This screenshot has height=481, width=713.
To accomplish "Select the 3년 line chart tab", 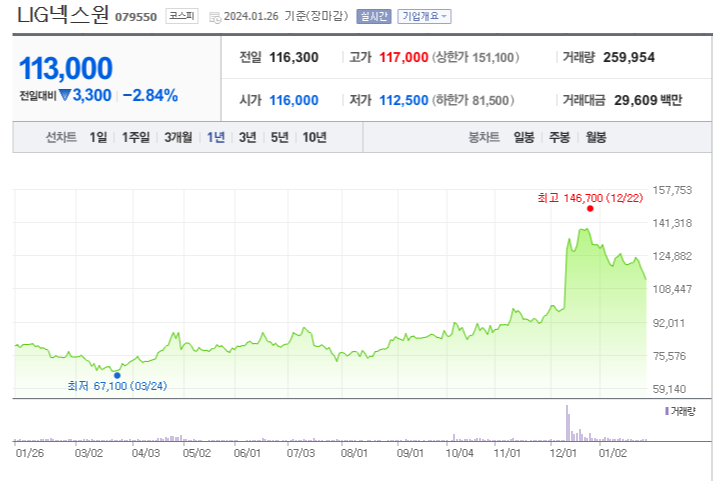I will tap(248, 137).
